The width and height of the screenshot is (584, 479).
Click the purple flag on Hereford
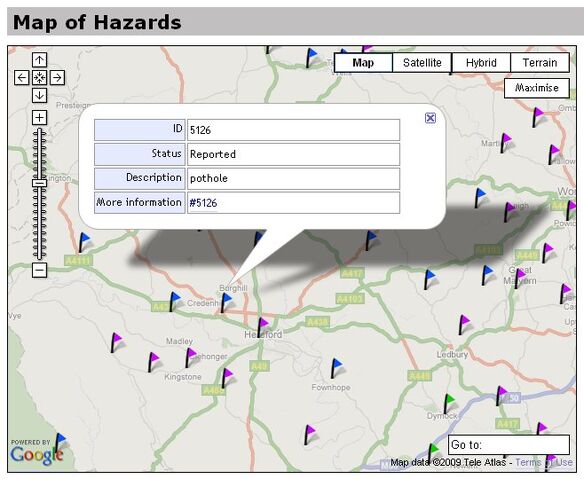[x=262, y=327]
